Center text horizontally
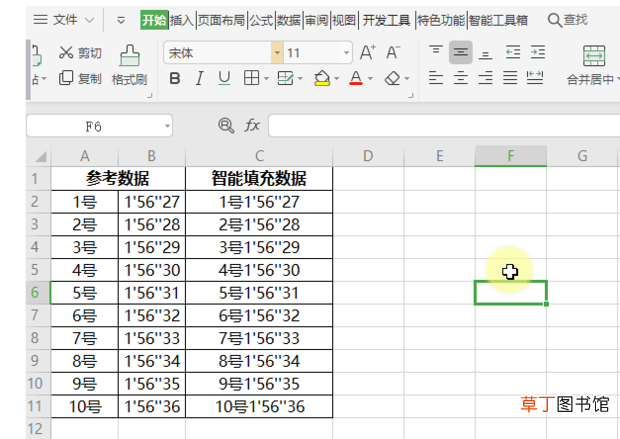Viewport: 620px width, 439px height. coord(461,78)
